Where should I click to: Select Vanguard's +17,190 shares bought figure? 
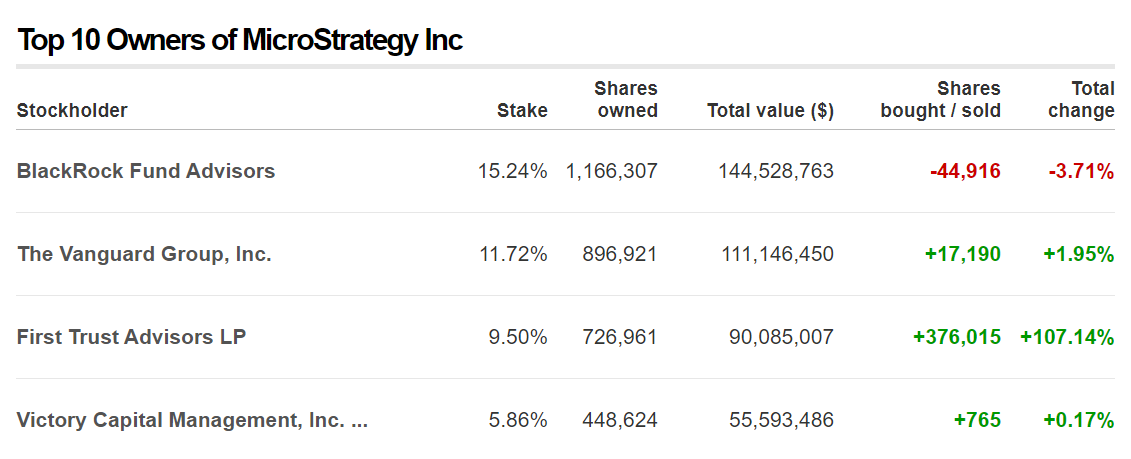(x=964, y=254)
